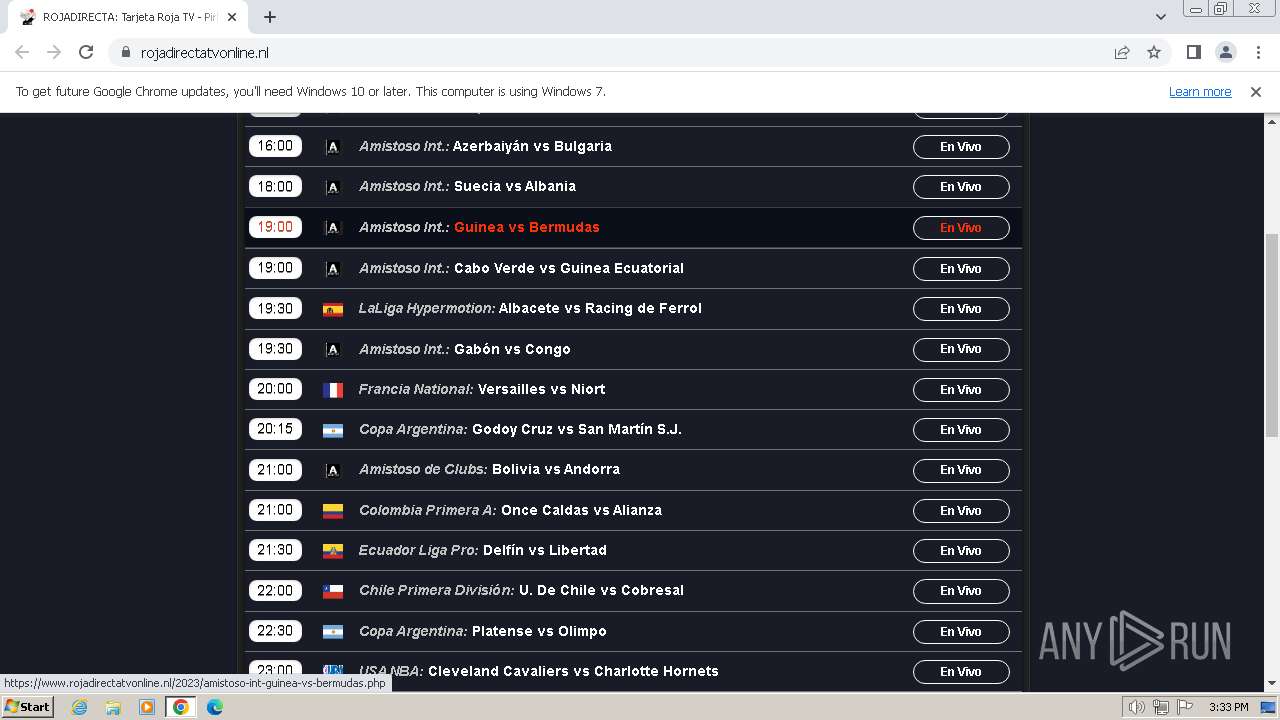Screen dimensions: 1280x720
Task: Open the share this page icon
Action: [1122, 52]
